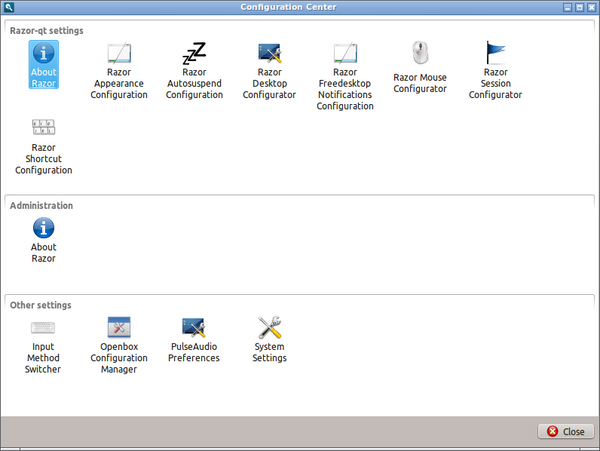The height and width of the screenshot is (451, 600).
Task: Open Razor Shortcut Configuration keyboard icon
Action: (44, 127)
